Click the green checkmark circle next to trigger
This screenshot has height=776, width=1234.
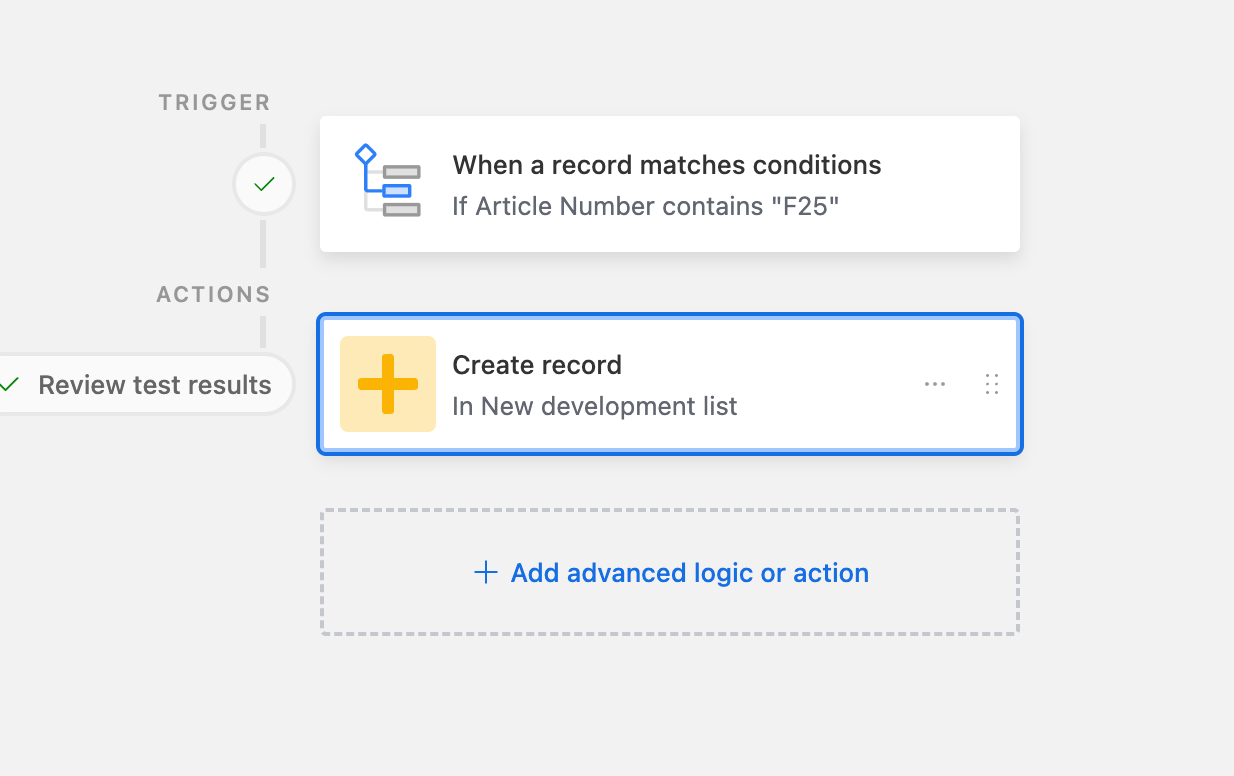[x=264, y=184]
